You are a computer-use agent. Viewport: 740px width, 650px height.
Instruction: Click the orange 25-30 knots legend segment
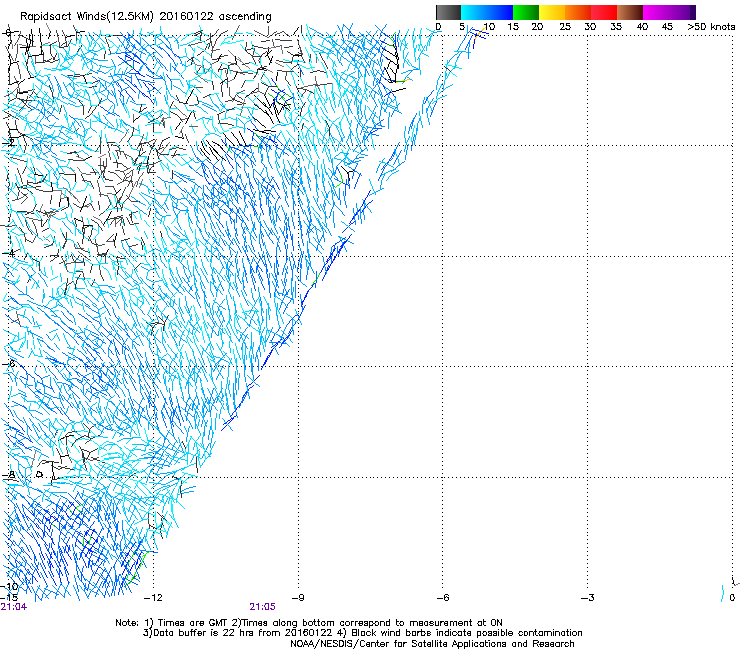[x=578, y=12]
